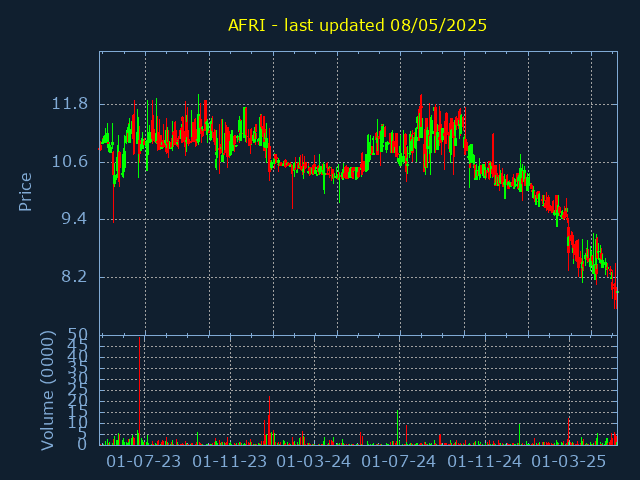The width and height of the screenshot is (640, 480).
Task: Click the 9.4 price axis label
Action: (74, 219)
